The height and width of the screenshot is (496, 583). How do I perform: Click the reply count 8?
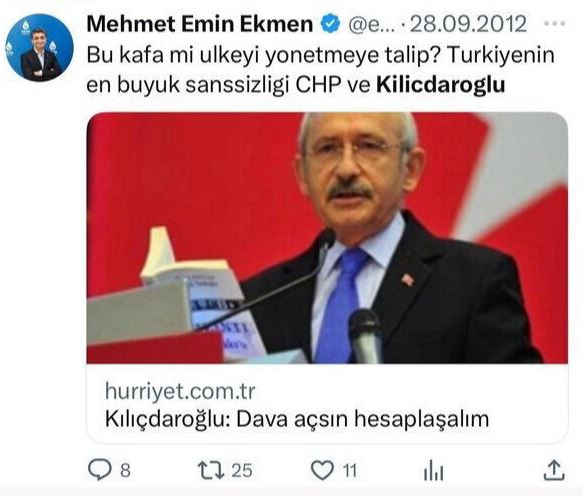(x=125, y=471)
